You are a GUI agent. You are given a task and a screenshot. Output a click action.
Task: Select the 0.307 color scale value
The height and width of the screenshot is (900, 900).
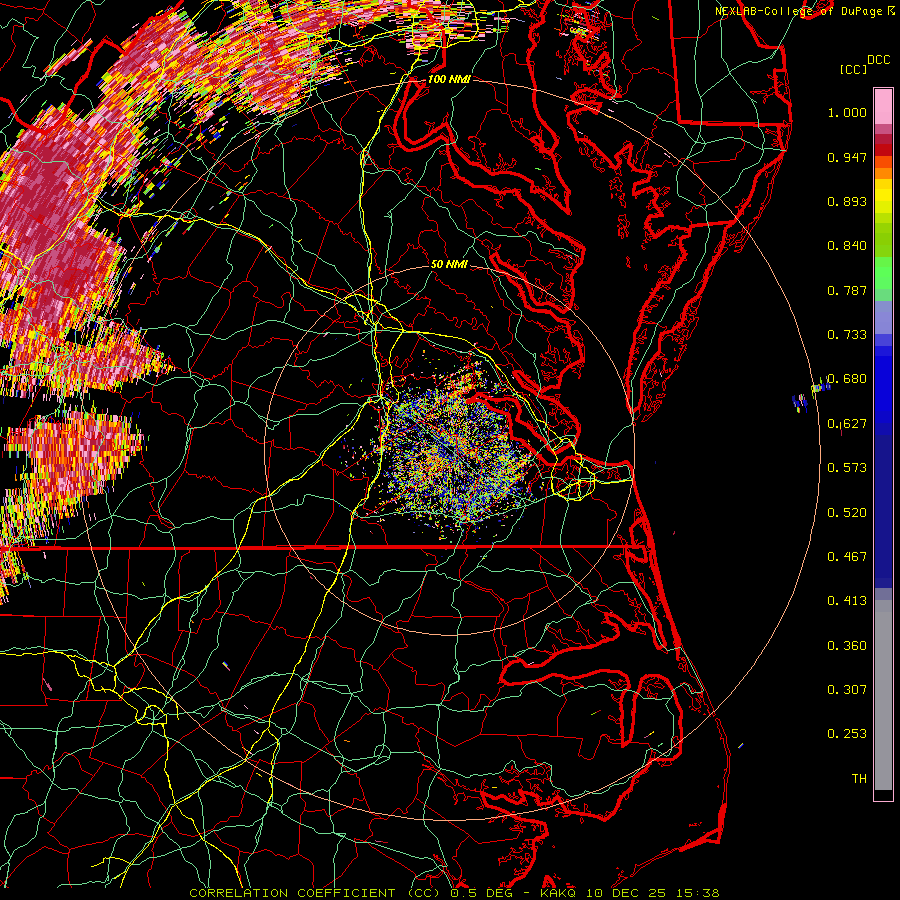[847, 690]
